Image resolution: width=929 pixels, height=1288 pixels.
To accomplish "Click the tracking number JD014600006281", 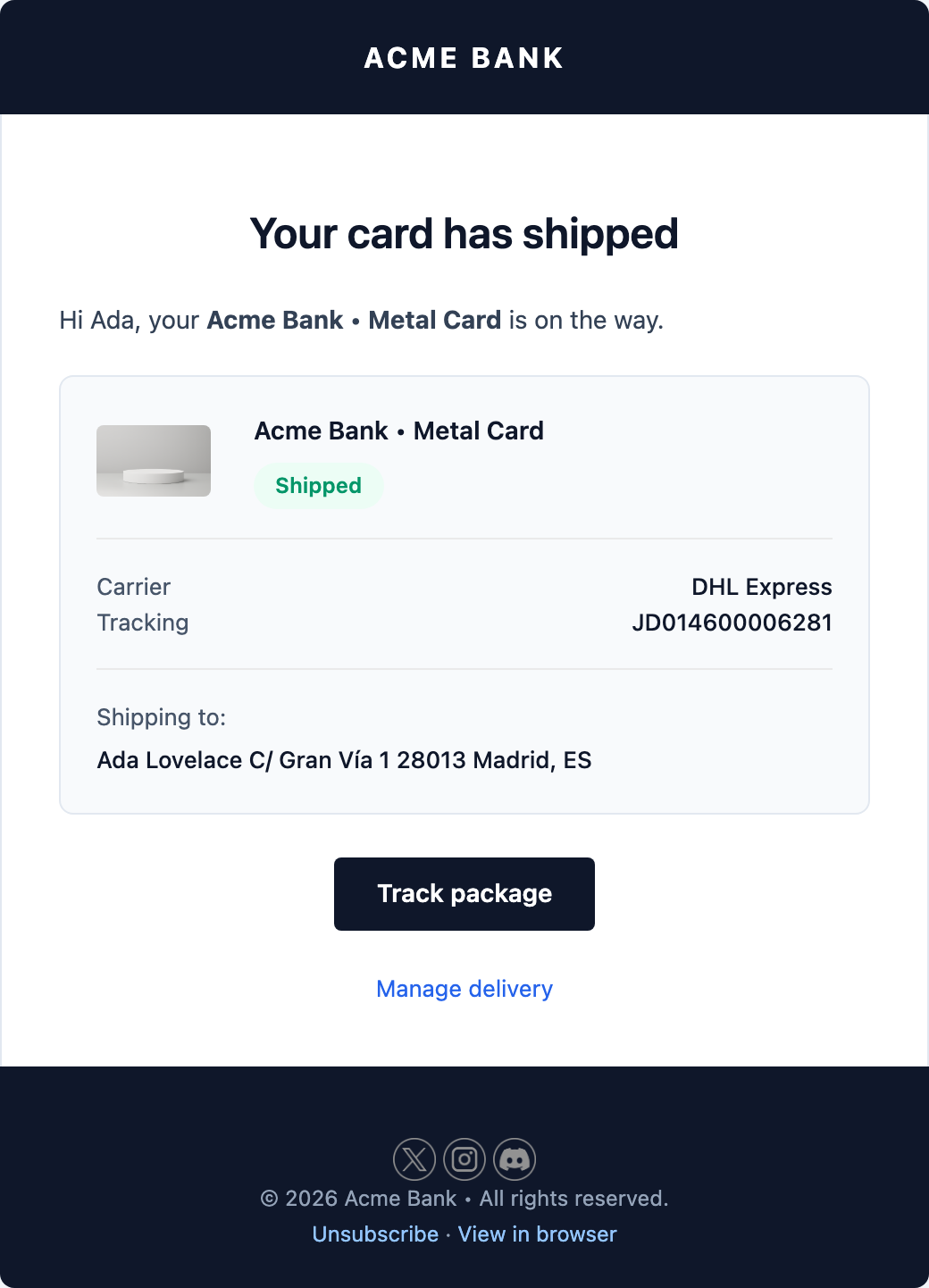I will click(x=733, y=623).
